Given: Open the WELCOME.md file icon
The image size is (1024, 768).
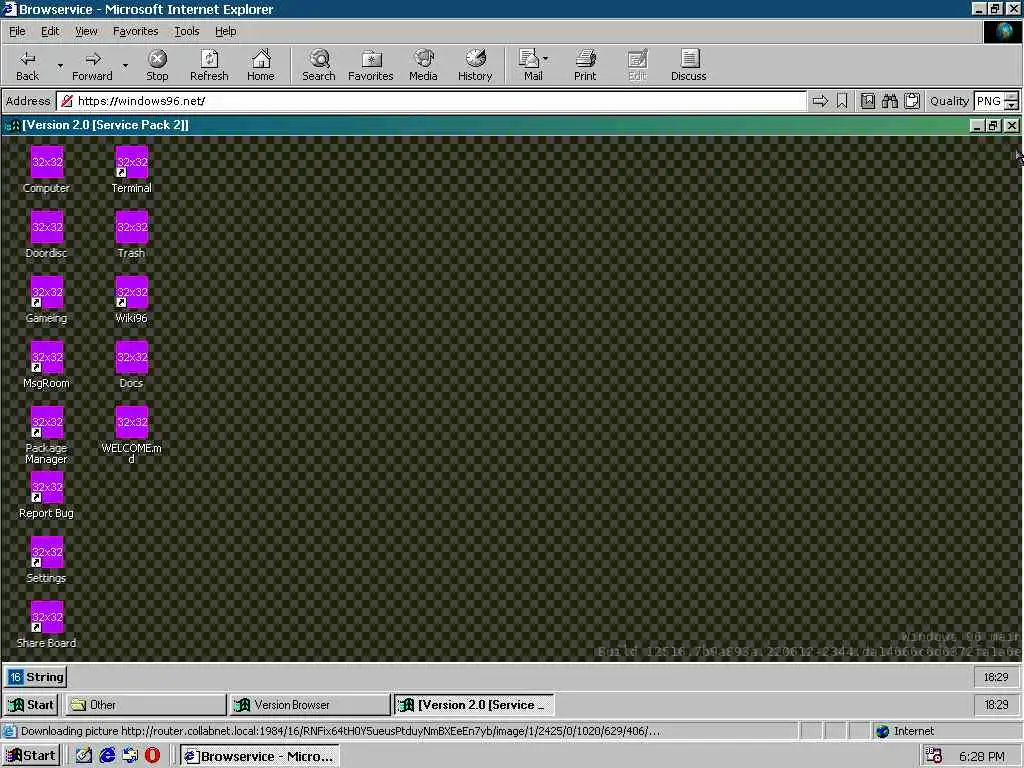Looking at the screenshot, I should click(x=131, y=435).
